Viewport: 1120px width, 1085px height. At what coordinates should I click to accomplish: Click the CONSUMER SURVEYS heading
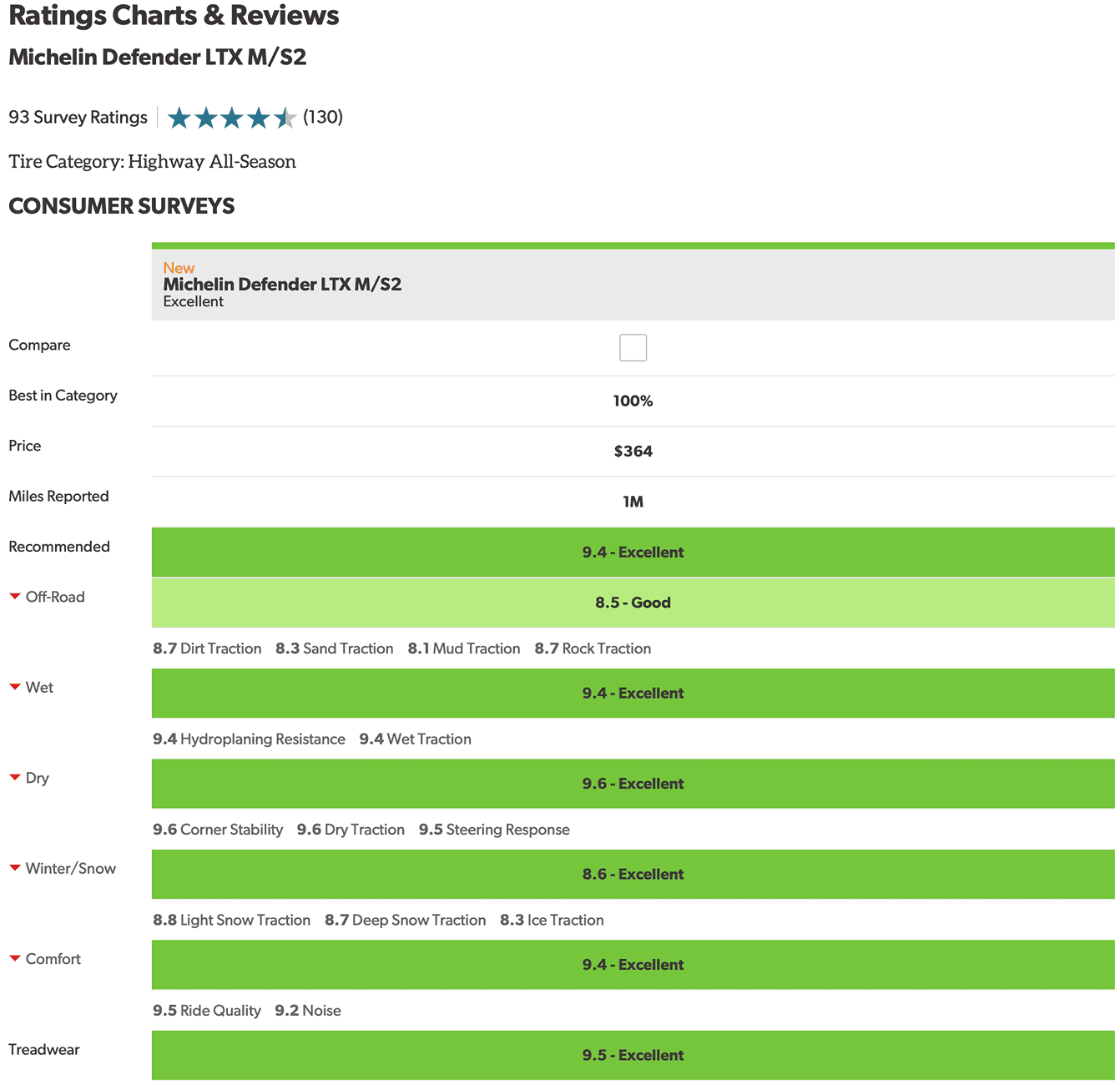coord(122,206)
